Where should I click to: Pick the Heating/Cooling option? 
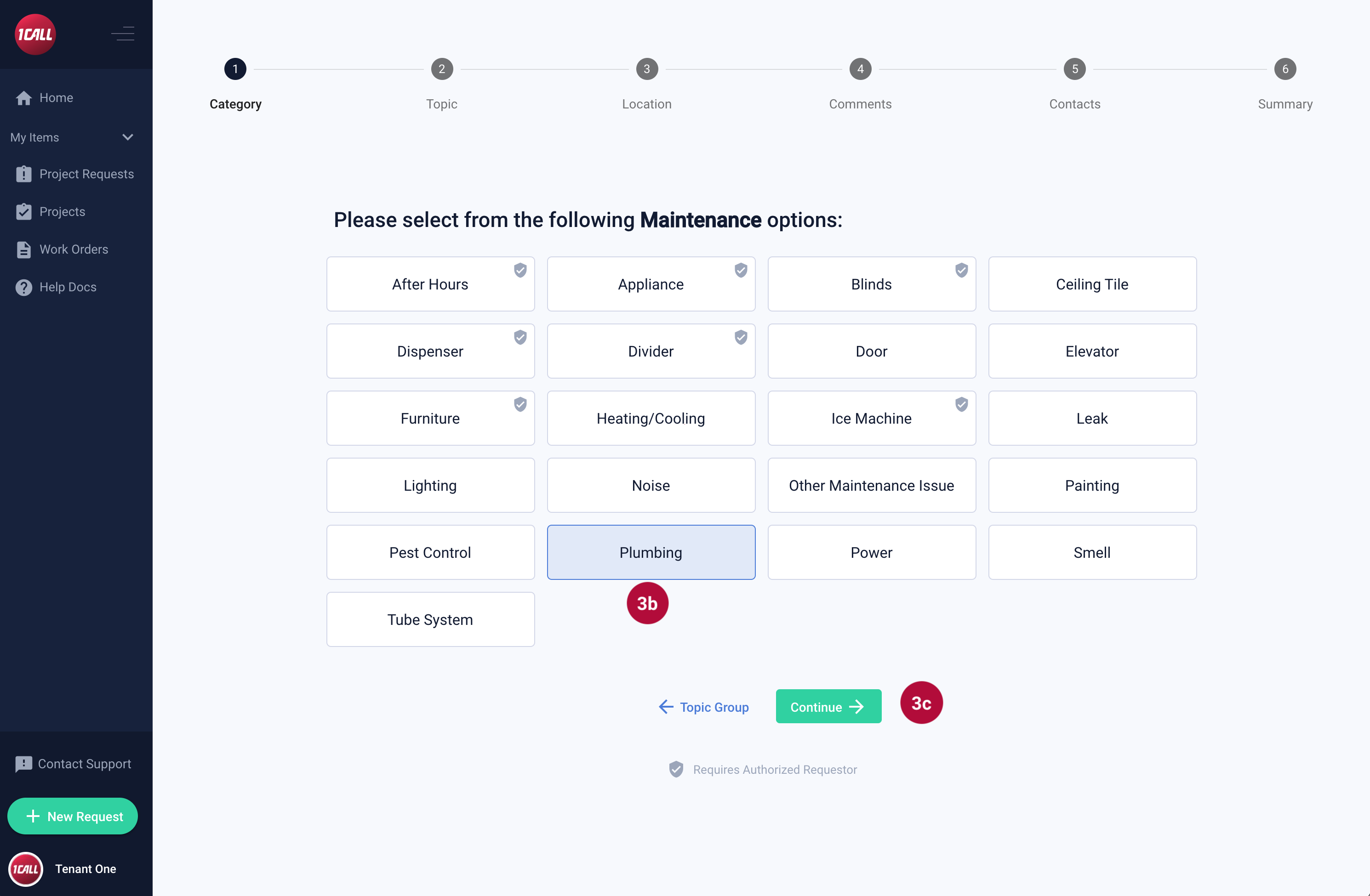tap(651, 419)
